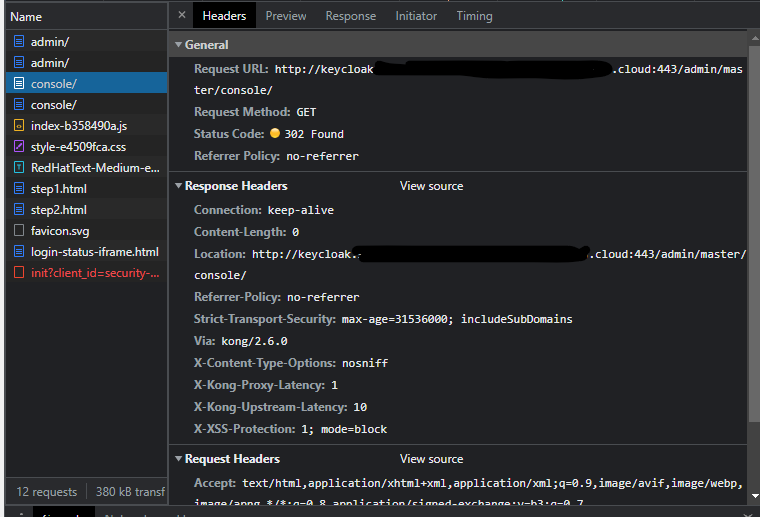This screenshot has width=760, height=517.
Task: Click the 12 requests status entry
Action: click(47, 492)
